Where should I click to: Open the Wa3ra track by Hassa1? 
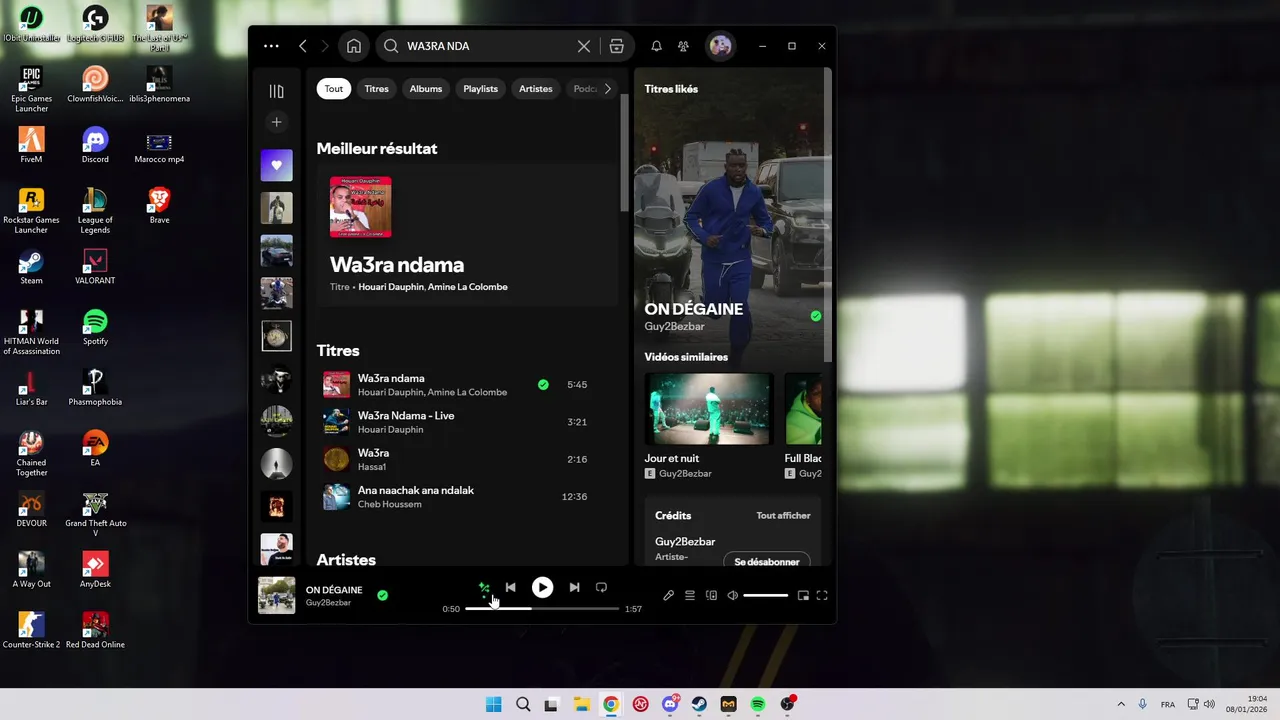[467, 460]
